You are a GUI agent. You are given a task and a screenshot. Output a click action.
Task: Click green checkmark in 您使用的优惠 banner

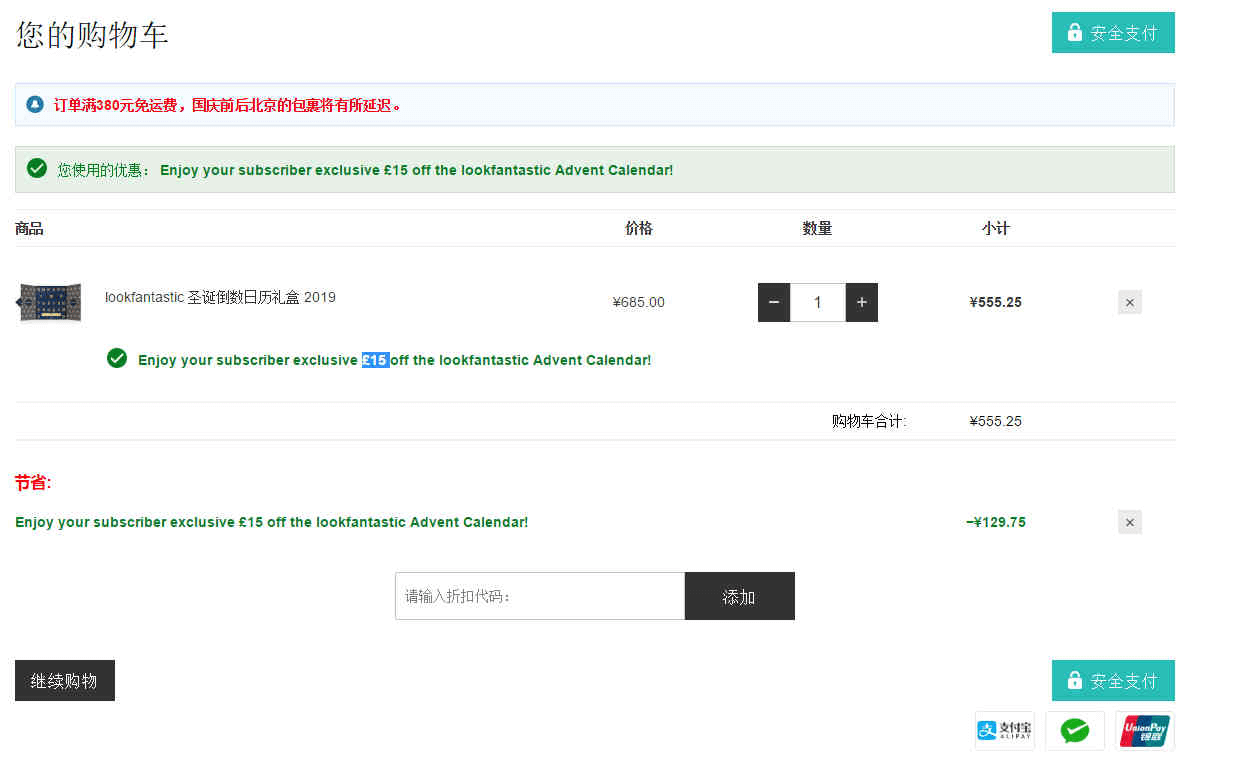point(37,168)
